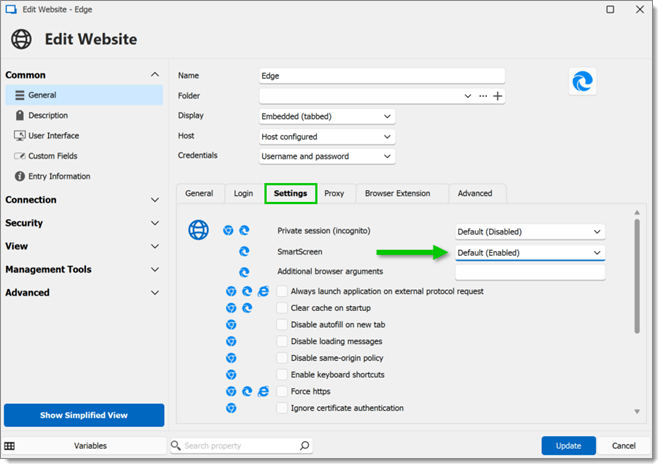Select Entry Information in the sidebar
This screenshot has width=663, height=469.
[84, 176]
